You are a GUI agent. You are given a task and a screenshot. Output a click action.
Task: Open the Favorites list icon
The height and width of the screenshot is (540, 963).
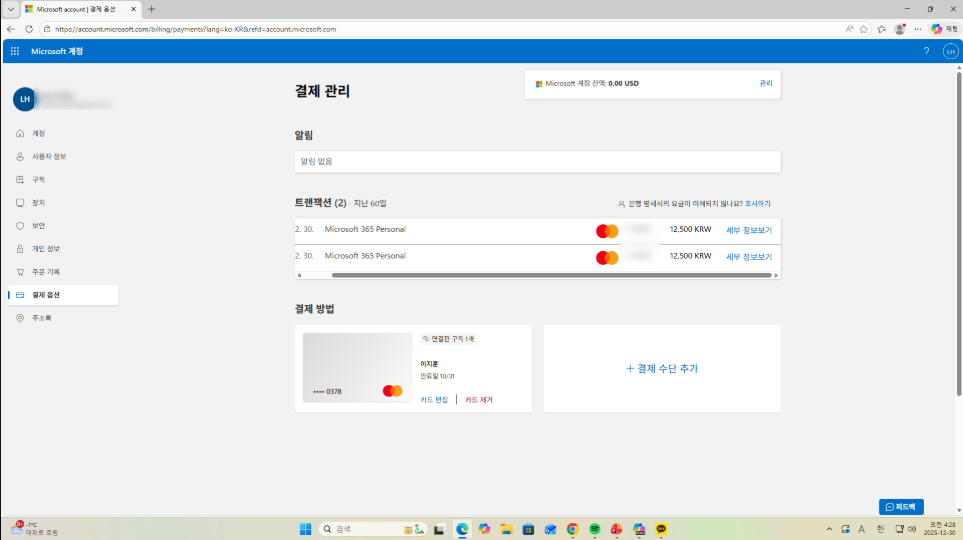[x=882, y=29]
